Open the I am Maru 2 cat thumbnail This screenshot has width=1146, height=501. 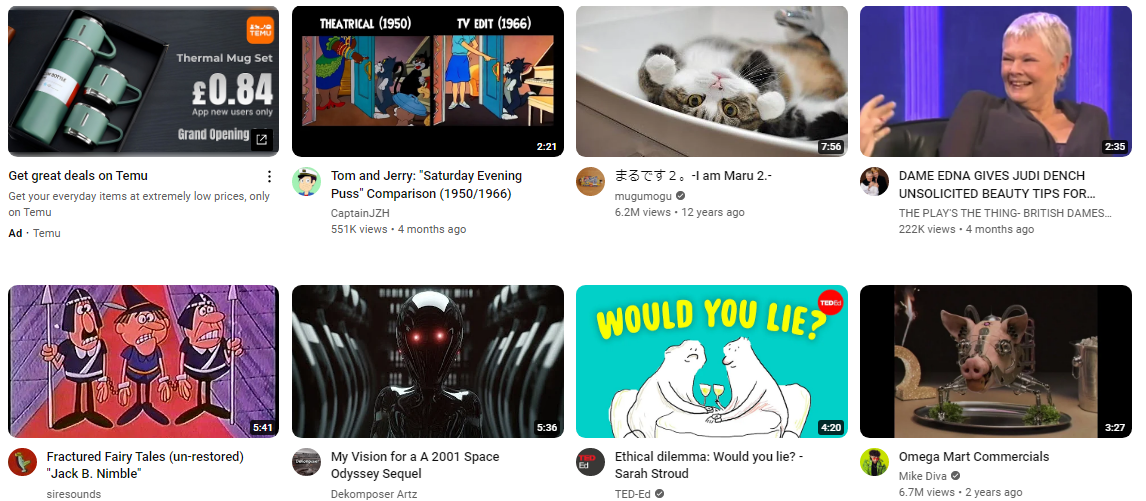click(x=712, y=81)
